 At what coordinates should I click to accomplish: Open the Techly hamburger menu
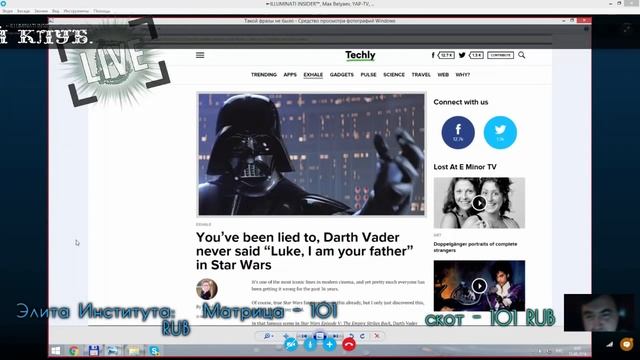click(200, 55)
